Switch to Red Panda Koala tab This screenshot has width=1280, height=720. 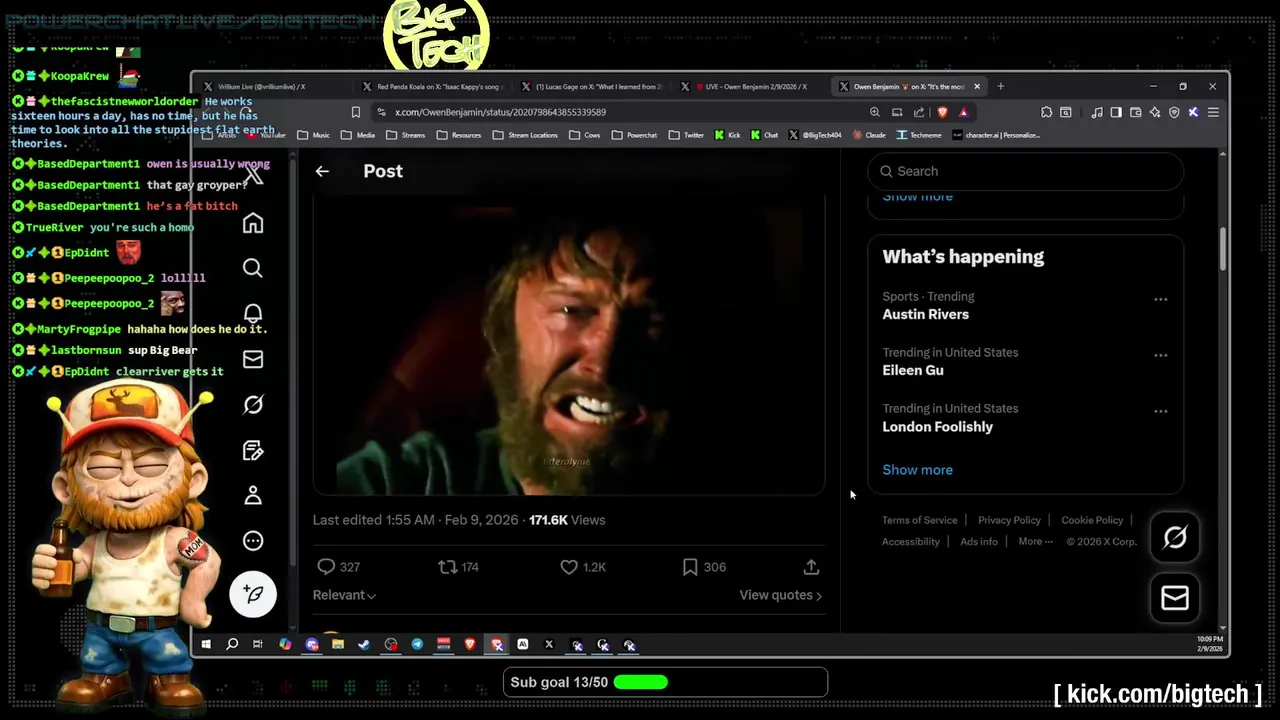point(434,87)
